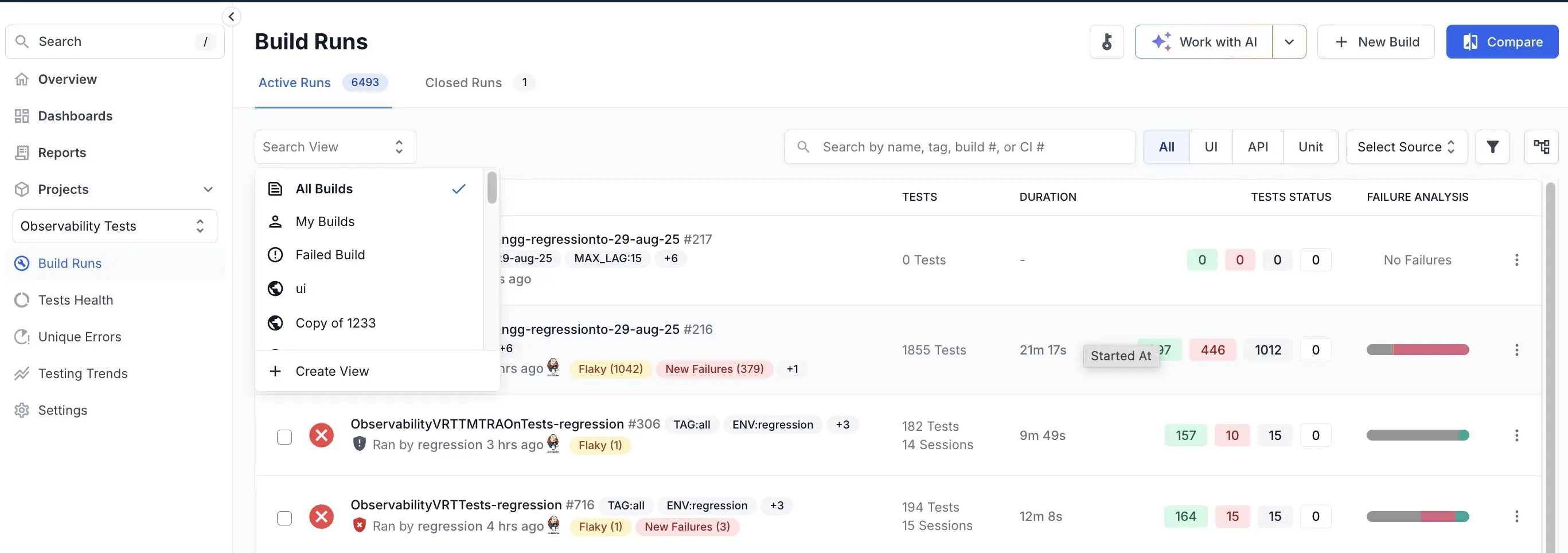Click the New Build button
The width and height of the screenshot is (1568, 553).
tap(1376, 41)
